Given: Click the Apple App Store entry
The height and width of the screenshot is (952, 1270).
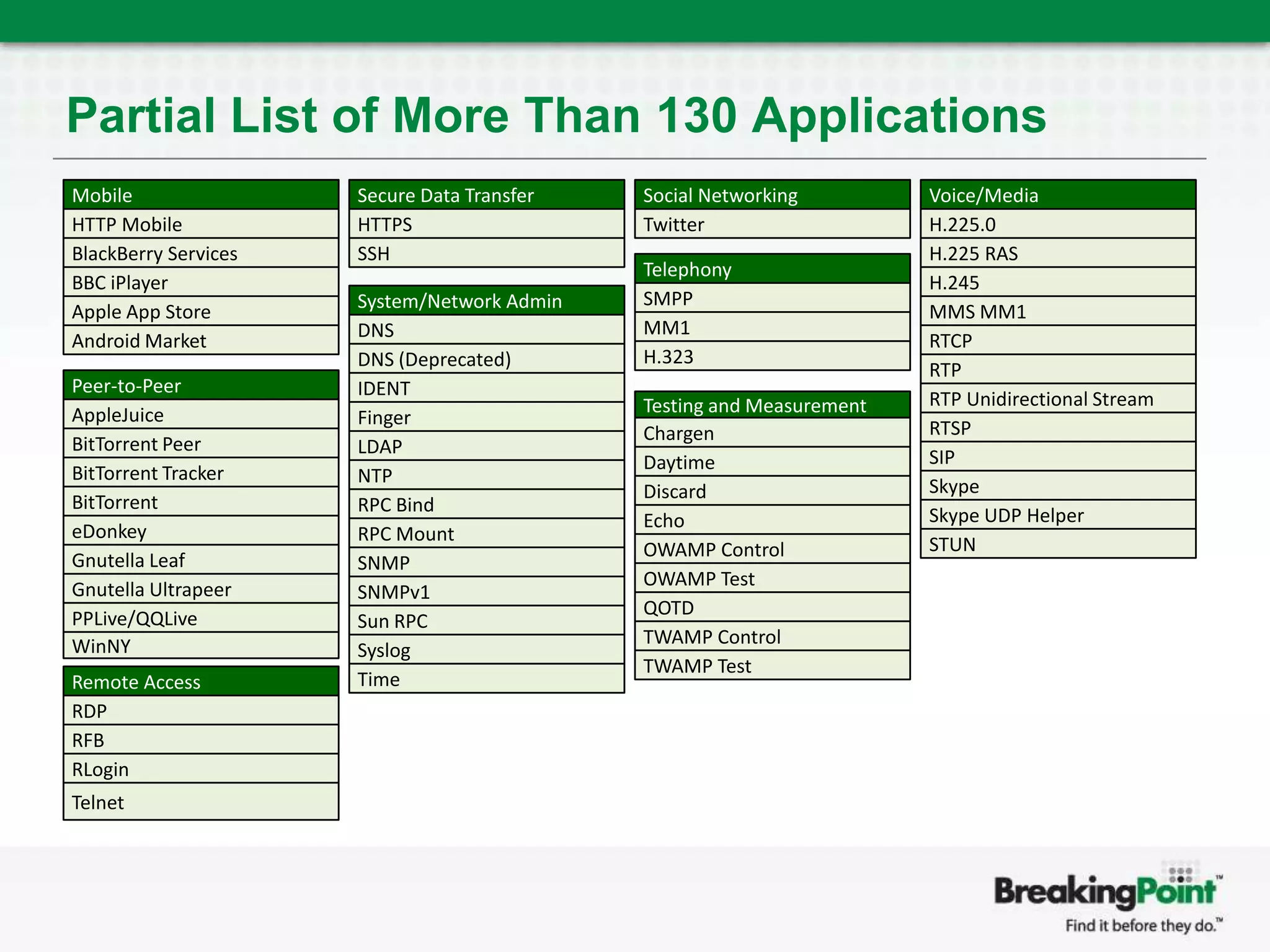Looking at the screenshot, I should 200,312.
